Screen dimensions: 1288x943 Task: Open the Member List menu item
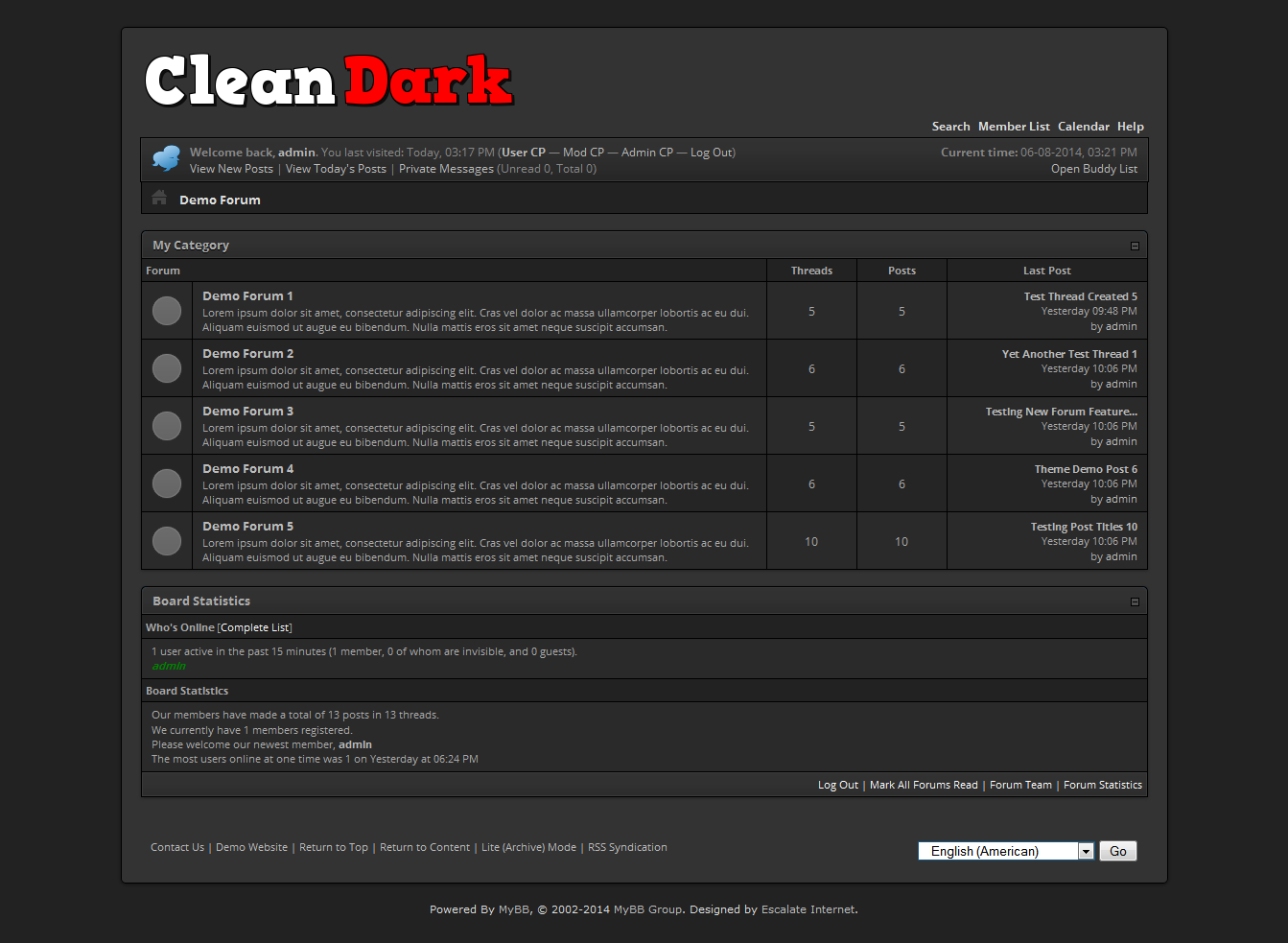1014,127
